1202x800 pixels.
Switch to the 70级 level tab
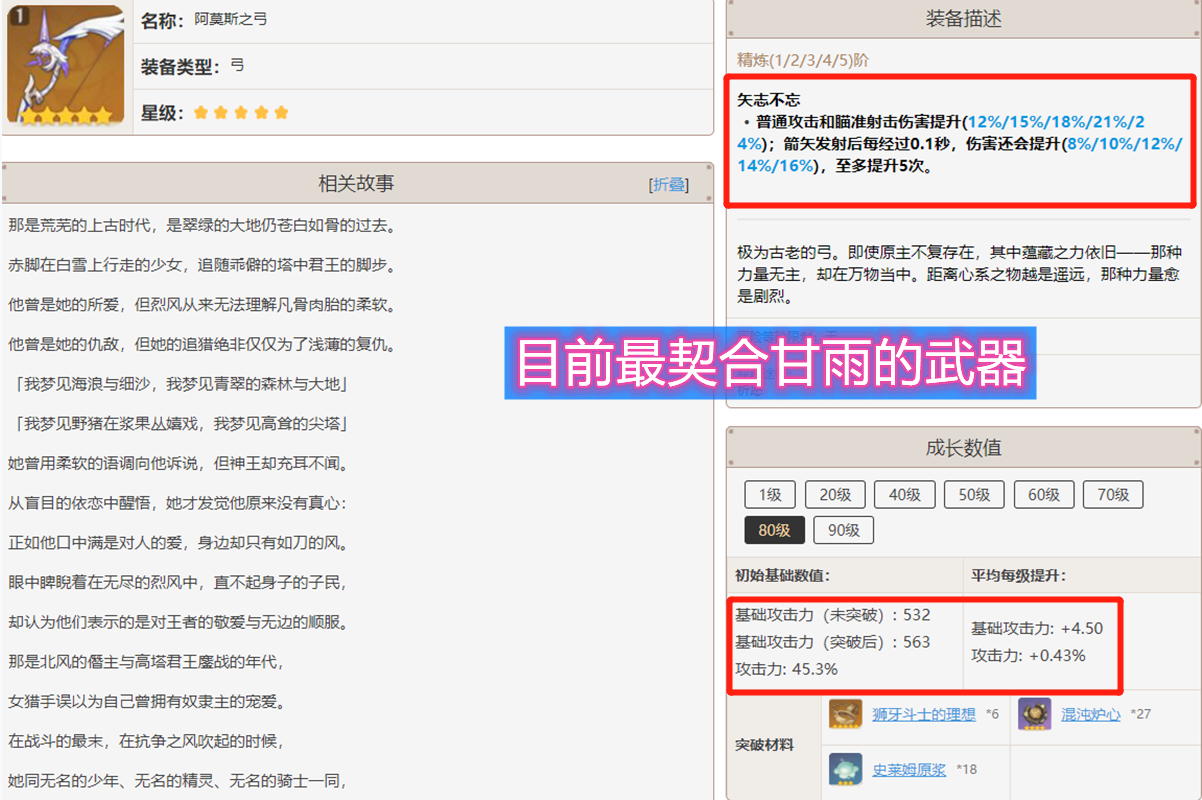(x=1113, y=494)
